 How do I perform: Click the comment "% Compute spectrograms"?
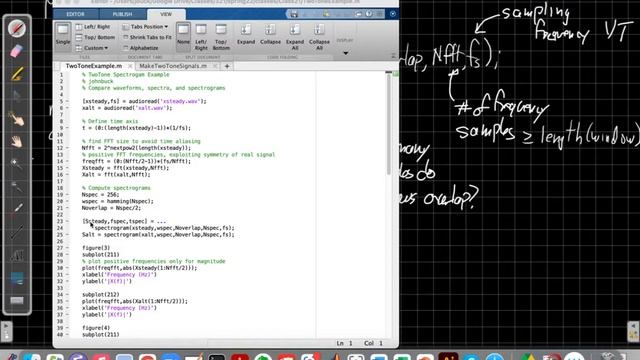[116, 188]
